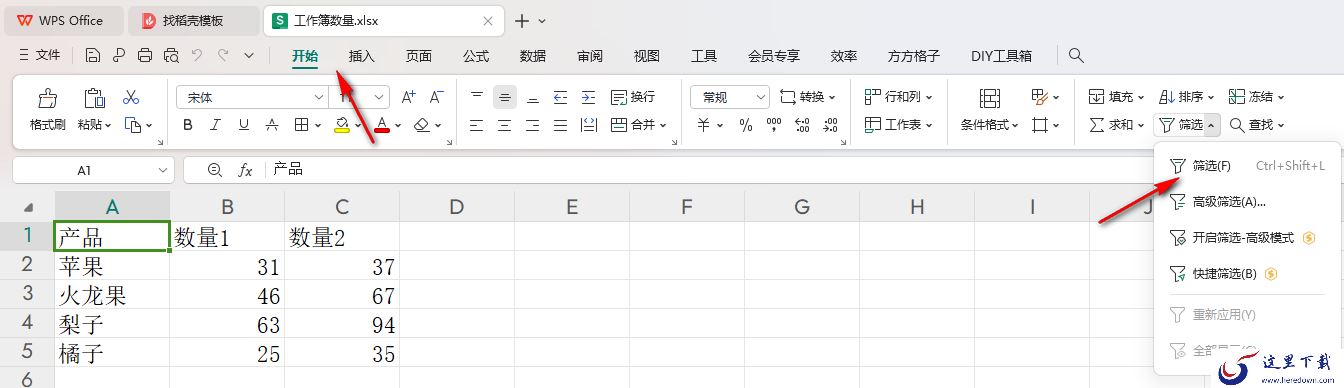
Task: Toggle Center horizontal alignment
Action: point(504,125)
